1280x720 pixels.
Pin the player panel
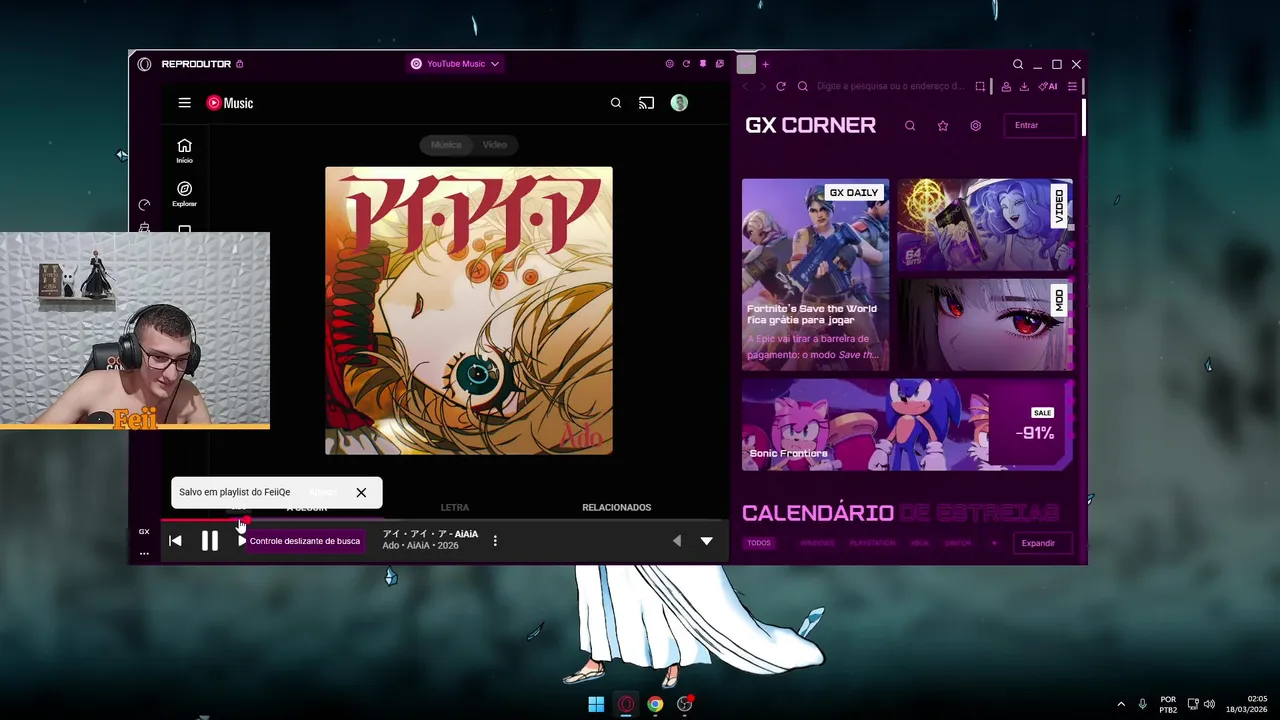(703, 64)
